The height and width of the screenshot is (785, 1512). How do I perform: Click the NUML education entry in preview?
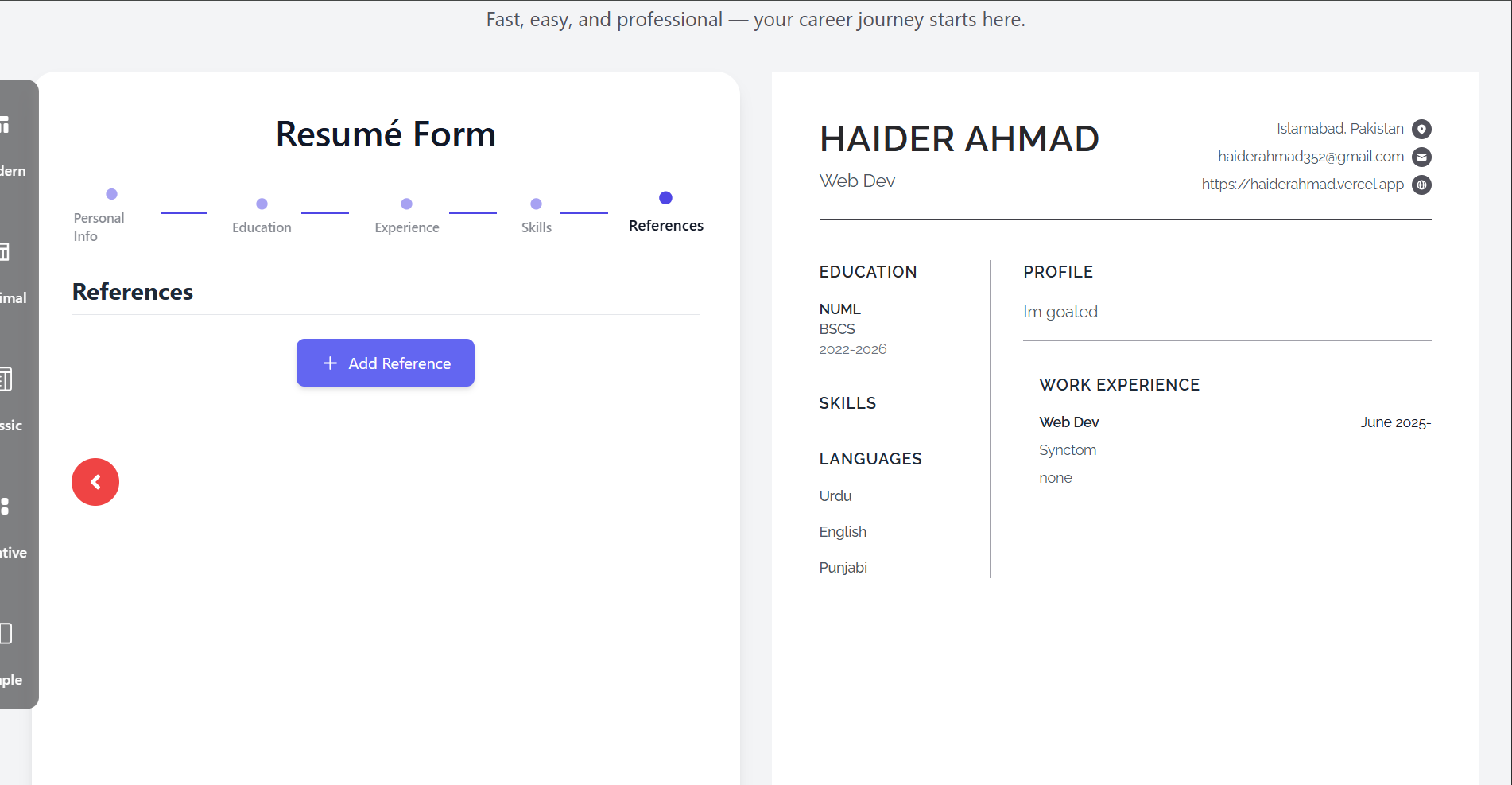coord(840,309)
